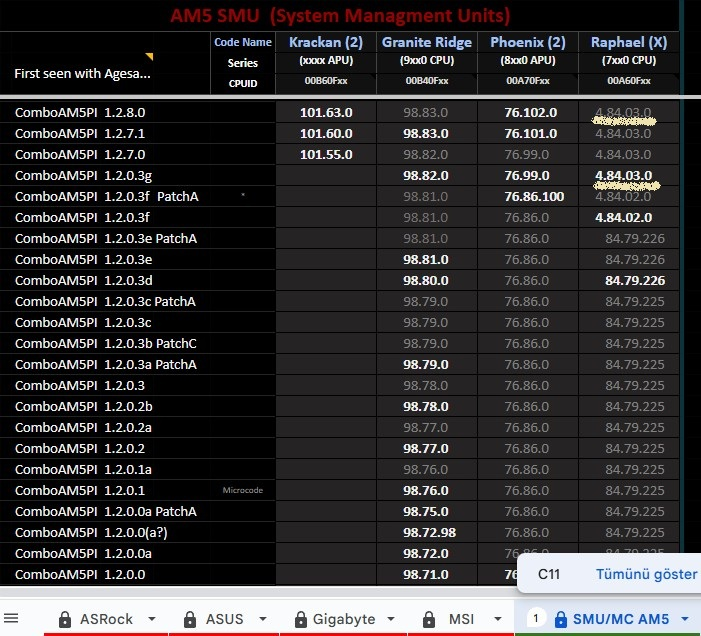The image size is (701, 636).
Task: Select the Code Name header cell
Action: 243,42
